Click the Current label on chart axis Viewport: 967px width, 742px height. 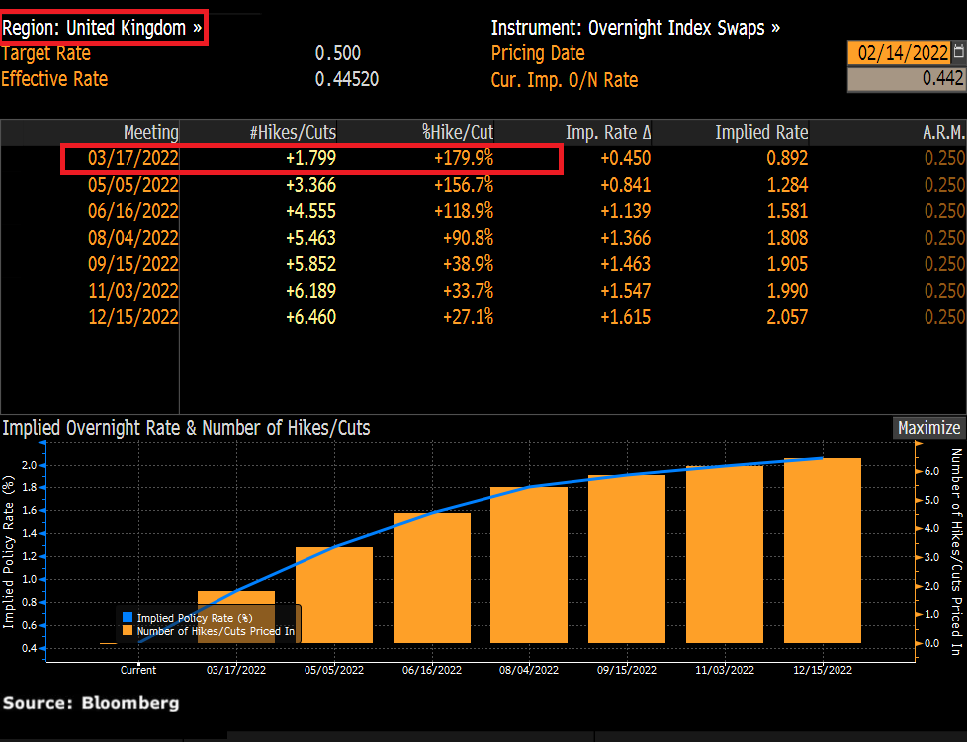(x=138, y=669)
